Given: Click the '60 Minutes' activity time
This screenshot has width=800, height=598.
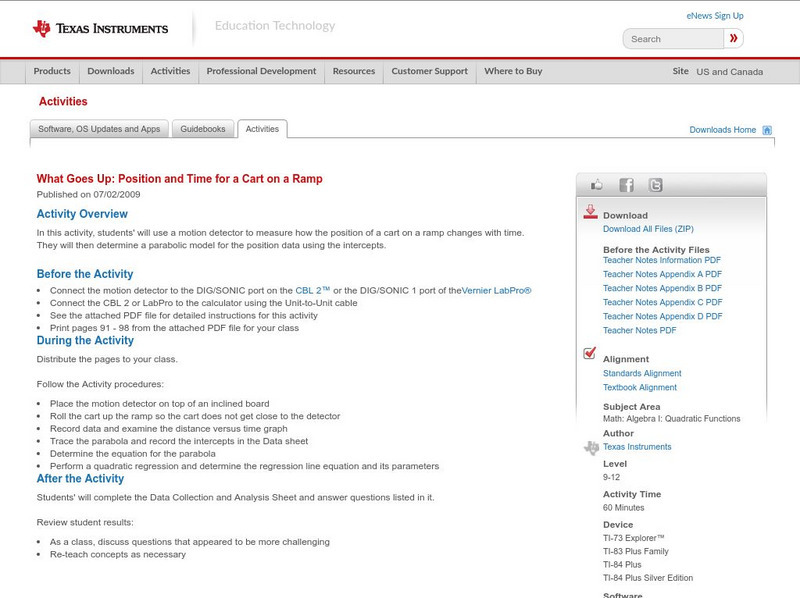Looking at the screenshot, I should tap(623, 508).
